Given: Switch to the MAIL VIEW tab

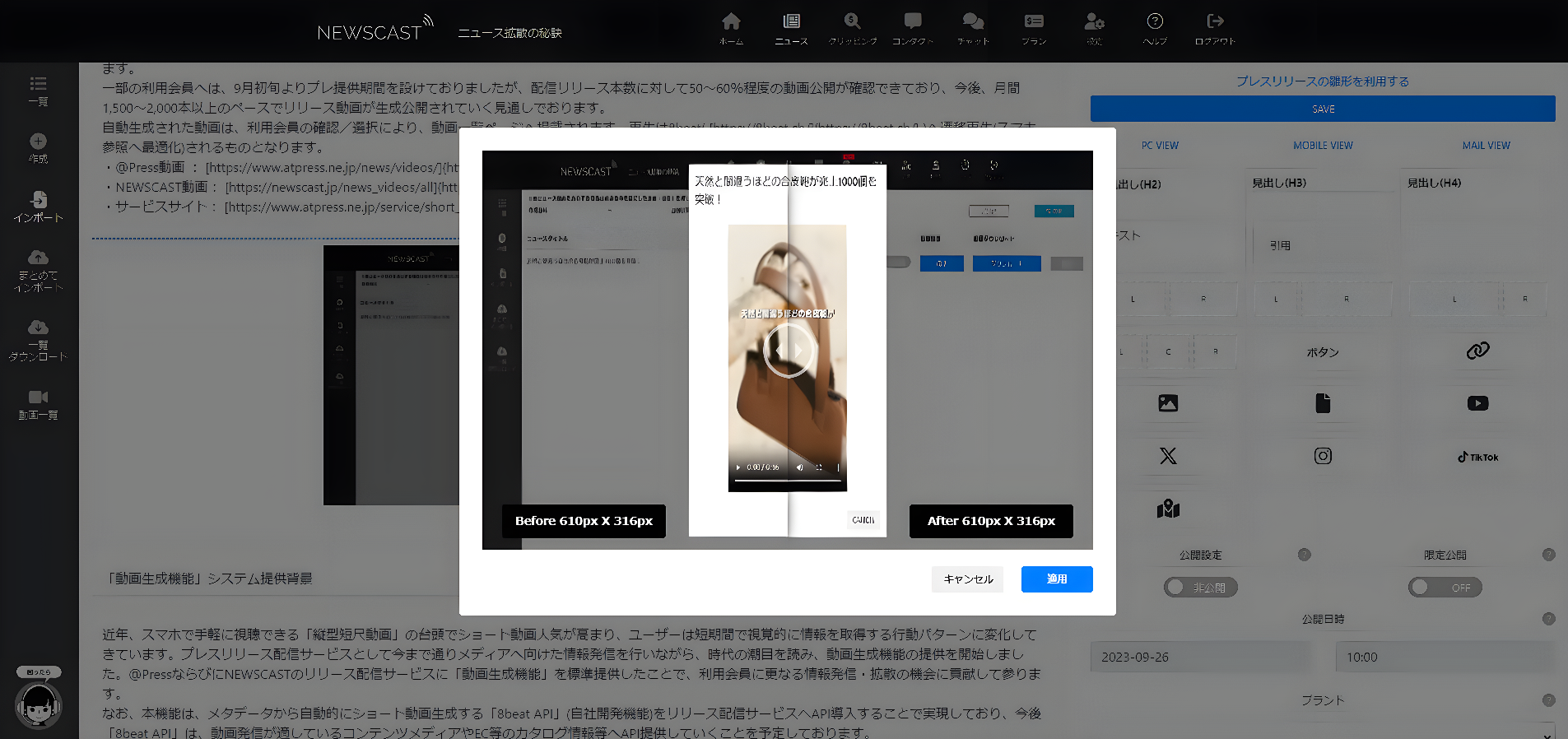Looking at the screenshot, I should tap(1486, 146).
